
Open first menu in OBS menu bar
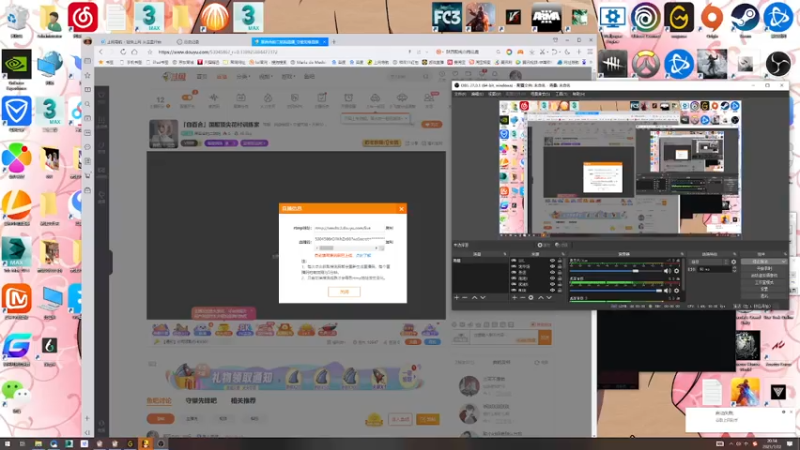pos(460,94)
